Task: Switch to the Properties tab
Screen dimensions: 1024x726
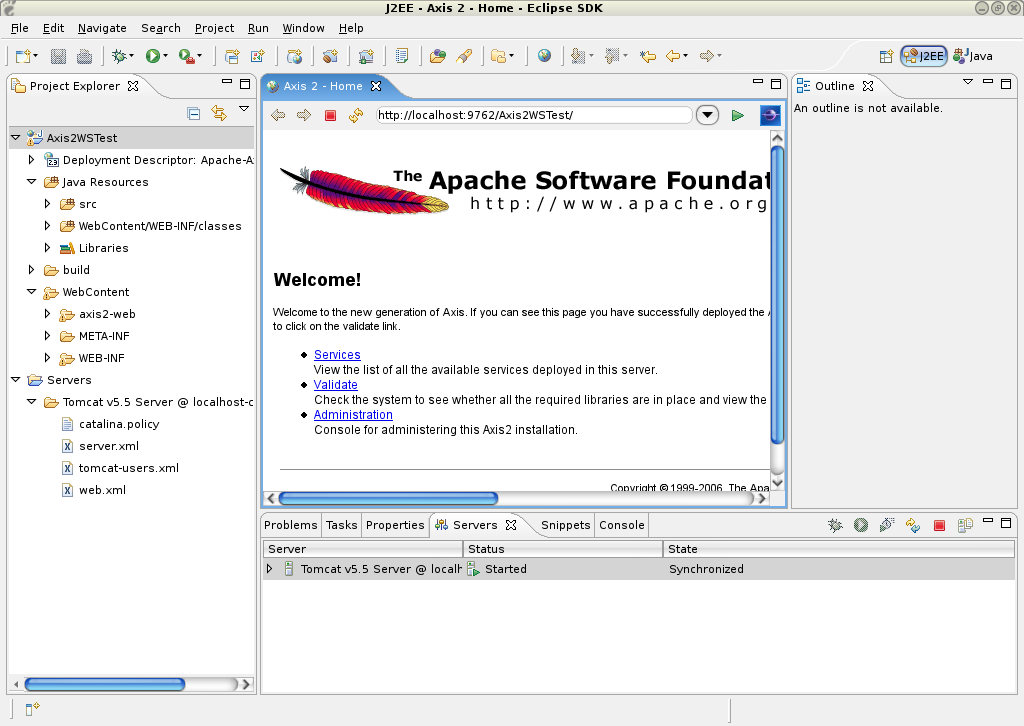Action: click(x=395, y=525)
